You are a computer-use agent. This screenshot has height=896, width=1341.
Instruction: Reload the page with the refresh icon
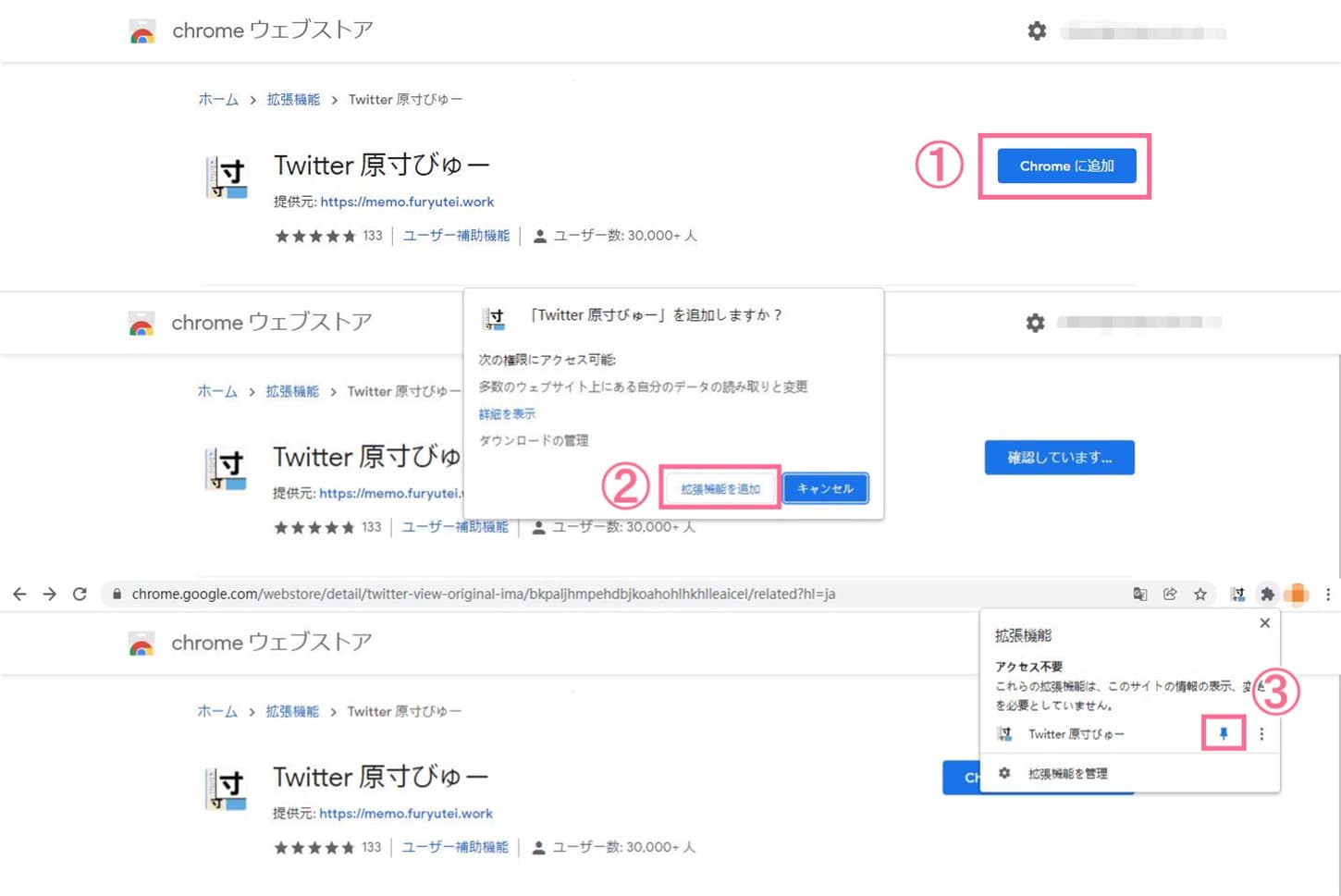80,595
